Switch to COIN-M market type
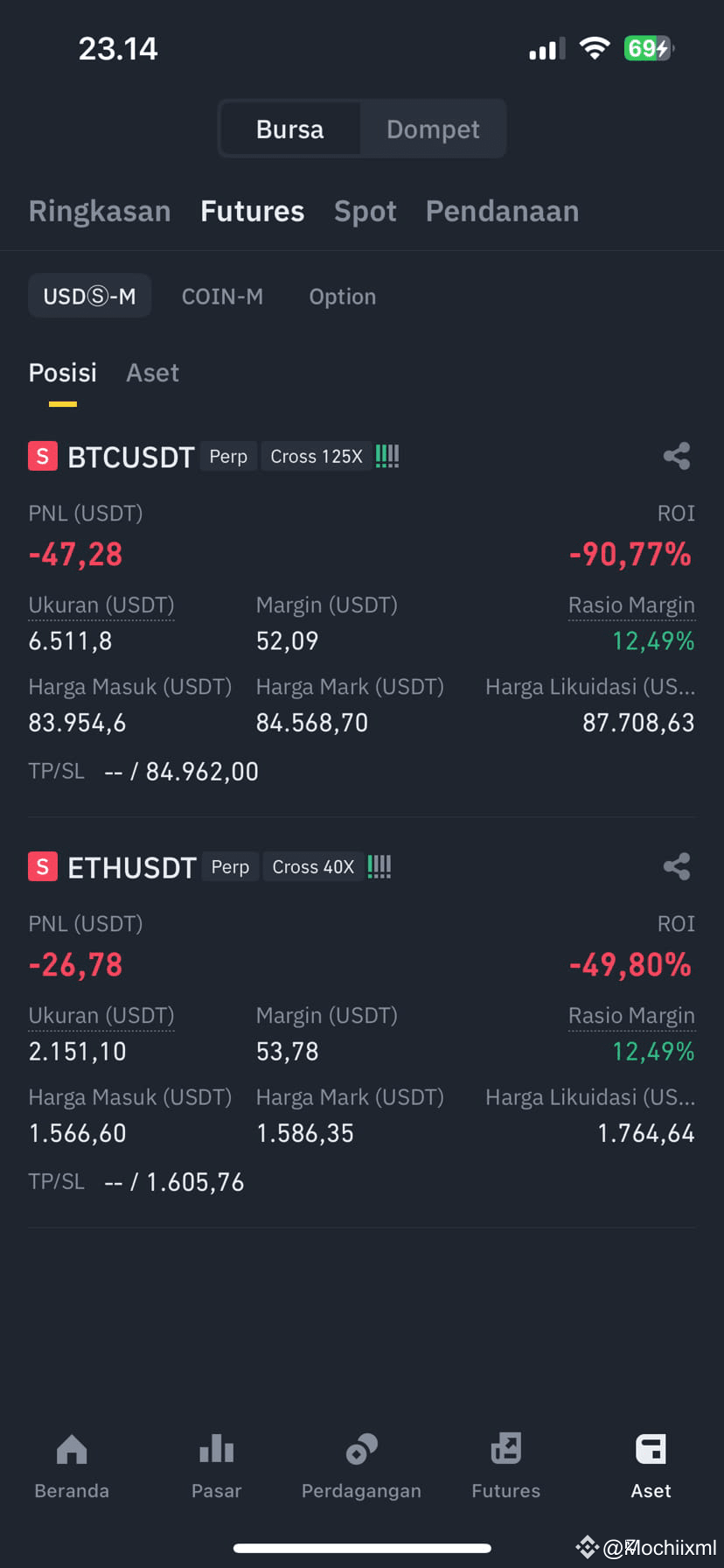Image resolution: width=724 pixels, height=1568 pixels. pos(222,297)
